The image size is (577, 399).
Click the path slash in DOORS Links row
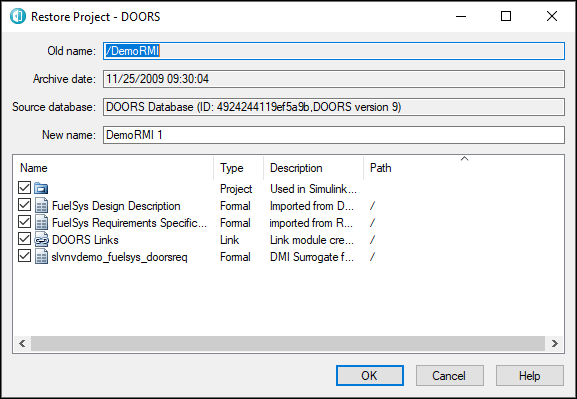coord(372,240)
